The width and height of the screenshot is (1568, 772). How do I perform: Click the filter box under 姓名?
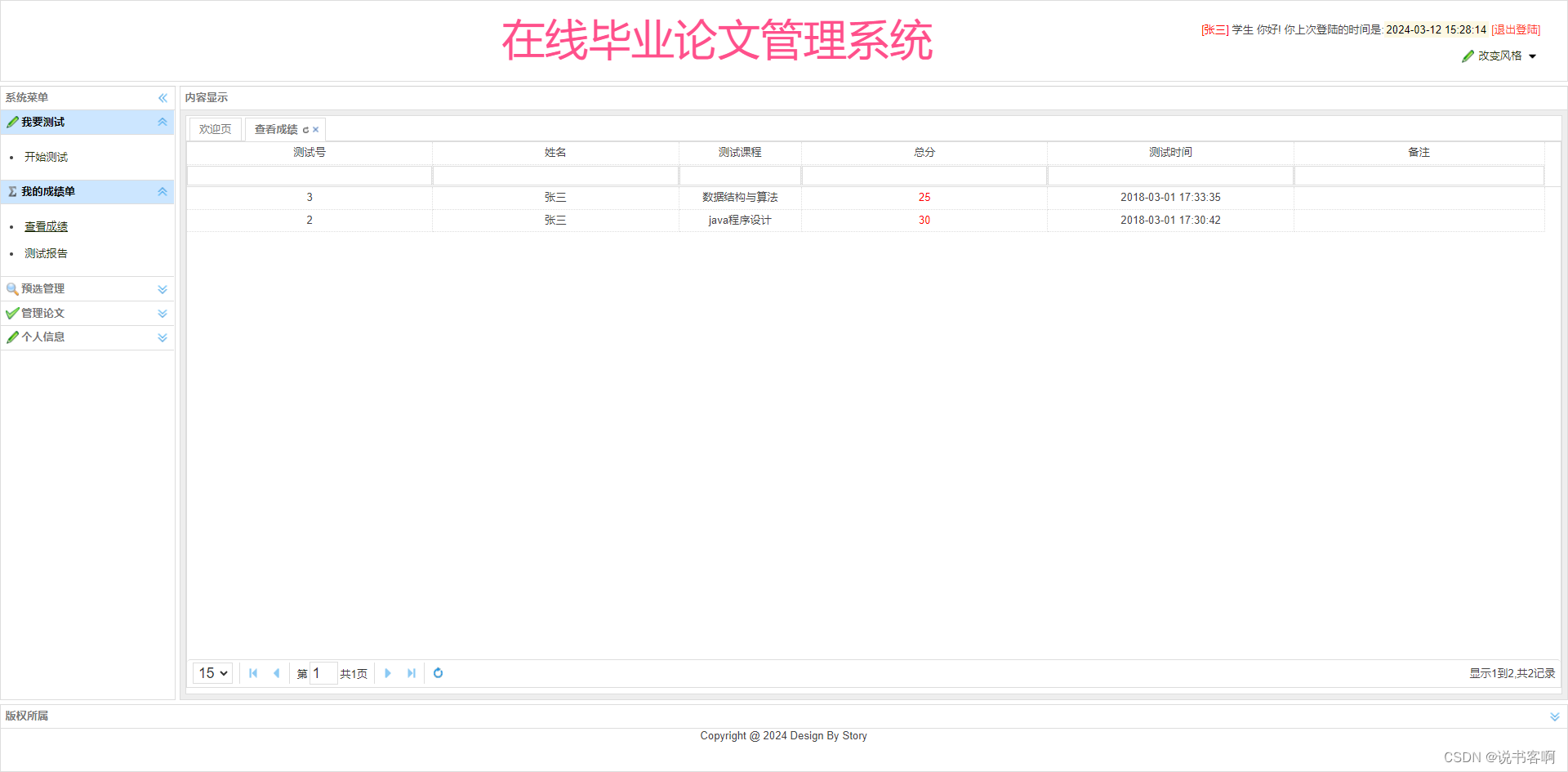click(x=555, y=176)
